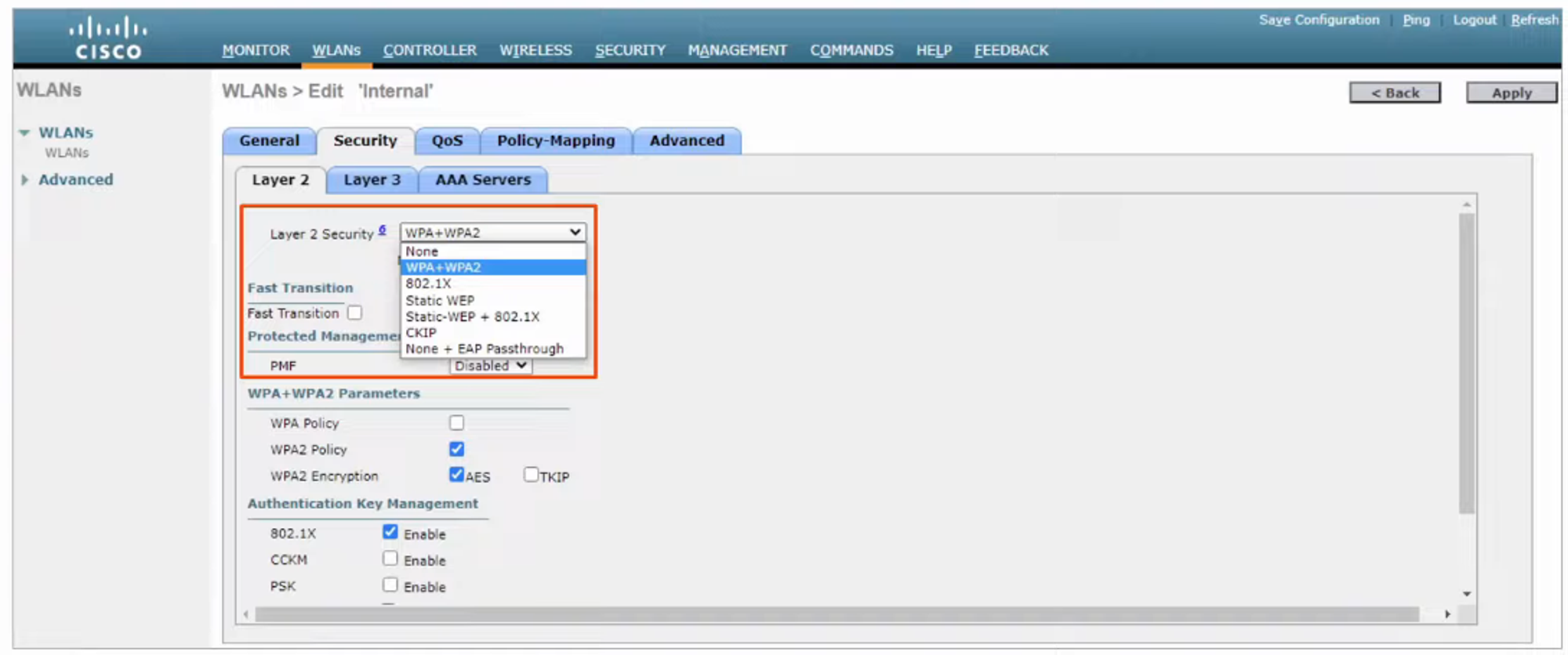Screen dimensions: 1568x655
Task: Click the Apply button
Action: 1511,92
